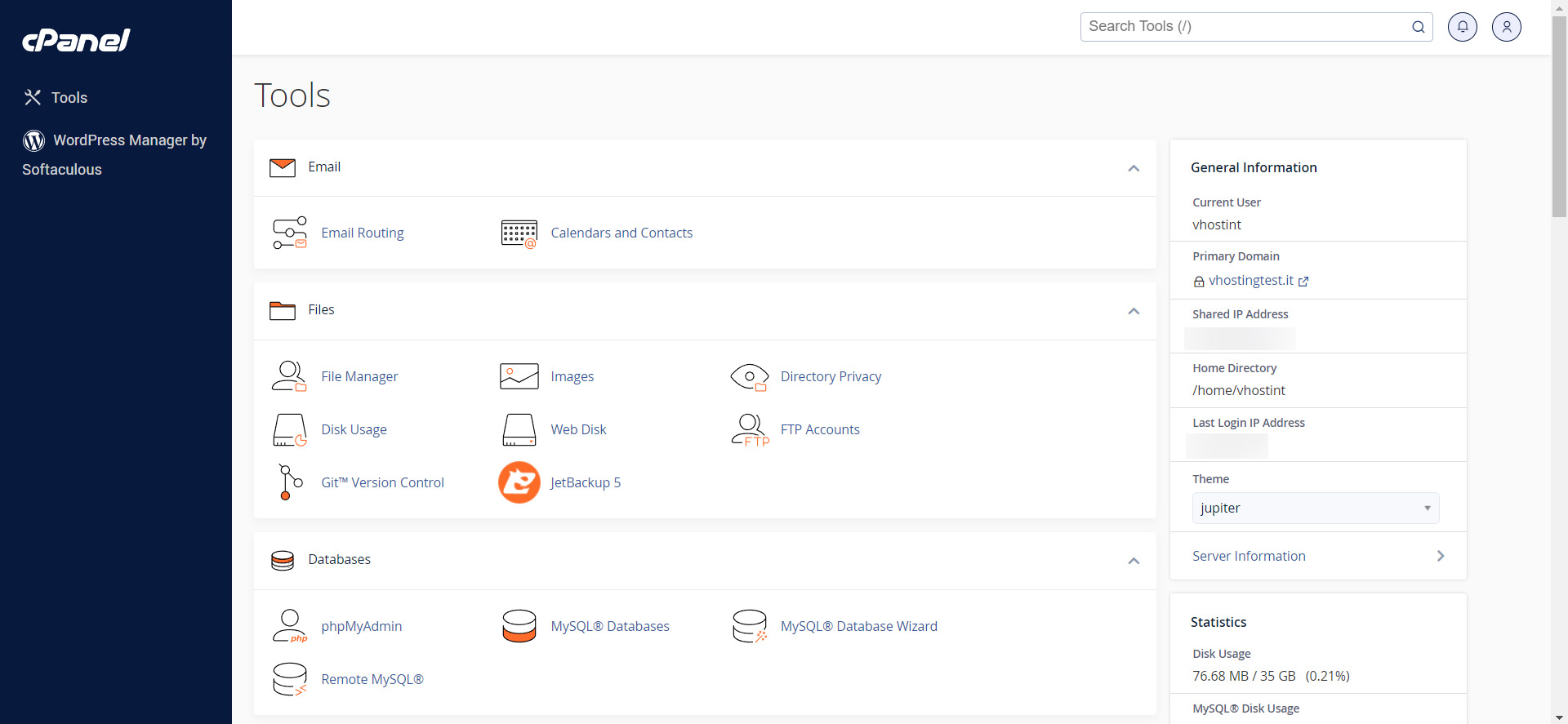Viewport: 1568px width, 724px height.
Task: Click the Databases section header label
Action: pos(339,559)
